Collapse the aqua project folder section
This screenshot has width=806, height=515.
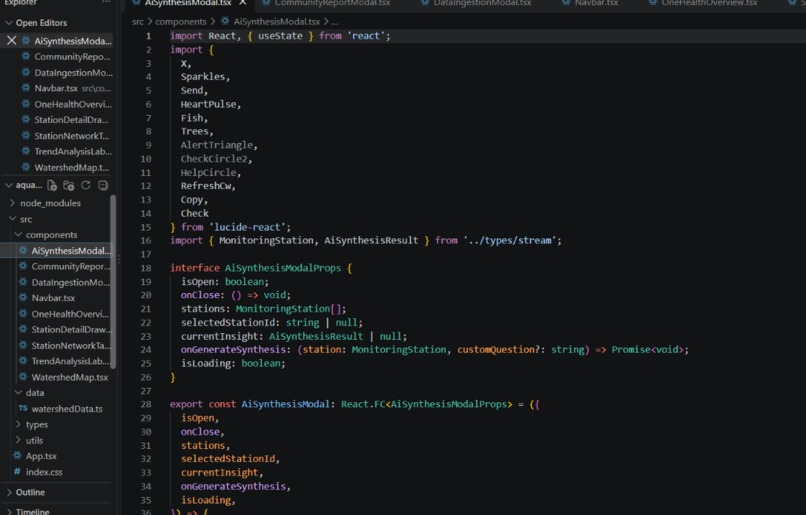[9, 185]
